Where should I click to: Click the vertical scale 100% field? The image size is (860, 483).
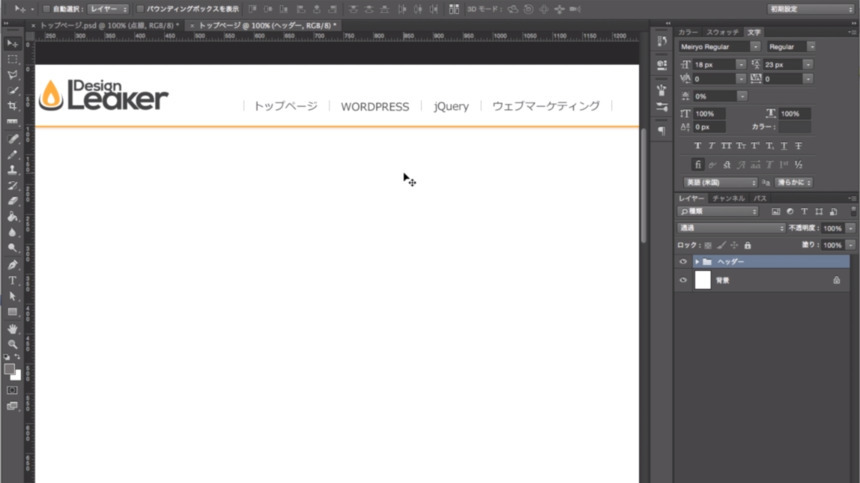(709, 113)
